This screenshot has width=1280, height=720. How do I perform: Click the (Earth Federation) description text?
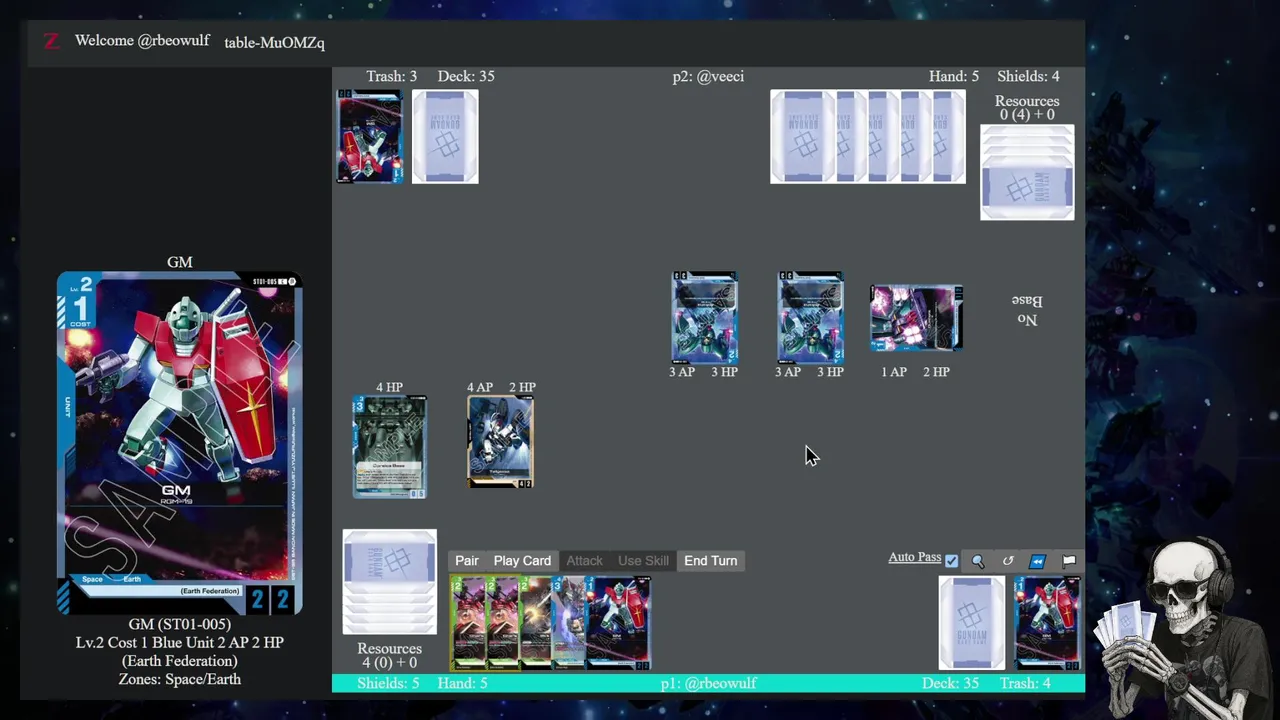coord(180,661)
